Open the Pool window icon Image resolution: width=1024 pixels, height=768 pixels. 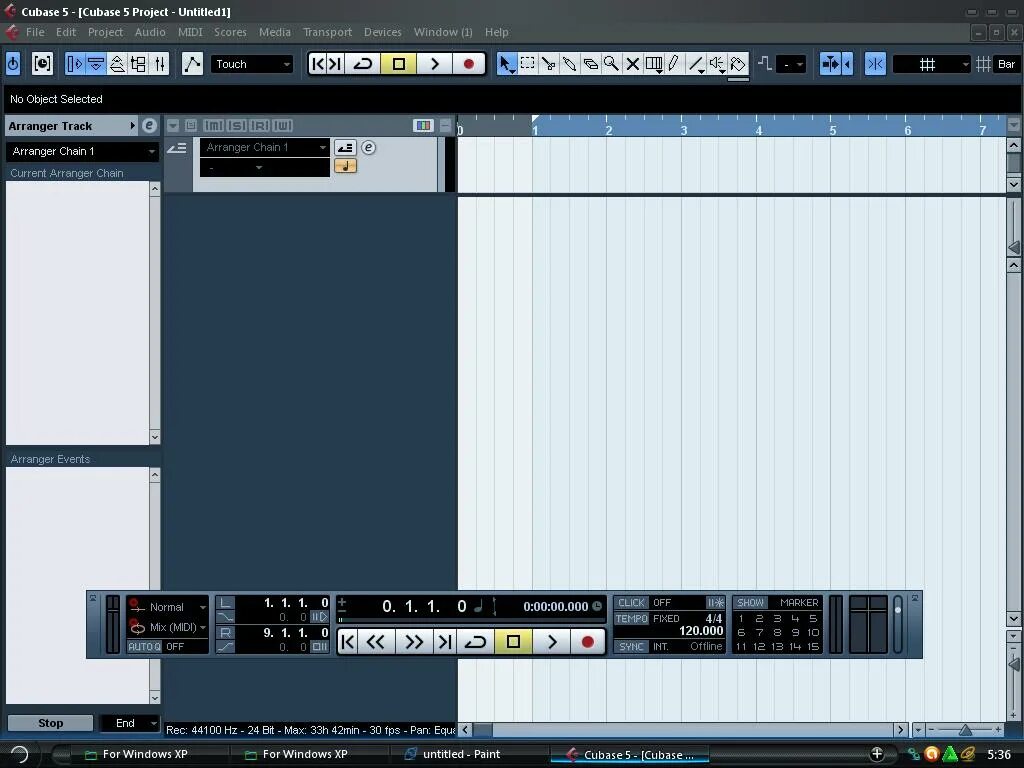138,64
